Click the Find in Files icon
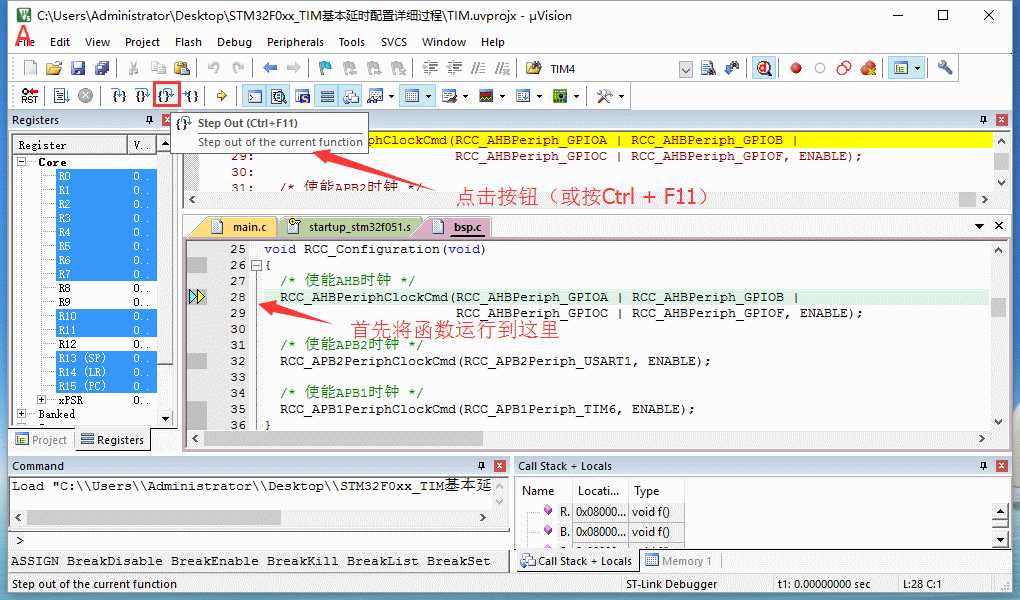1020x600 pixels. click(533, 68)
